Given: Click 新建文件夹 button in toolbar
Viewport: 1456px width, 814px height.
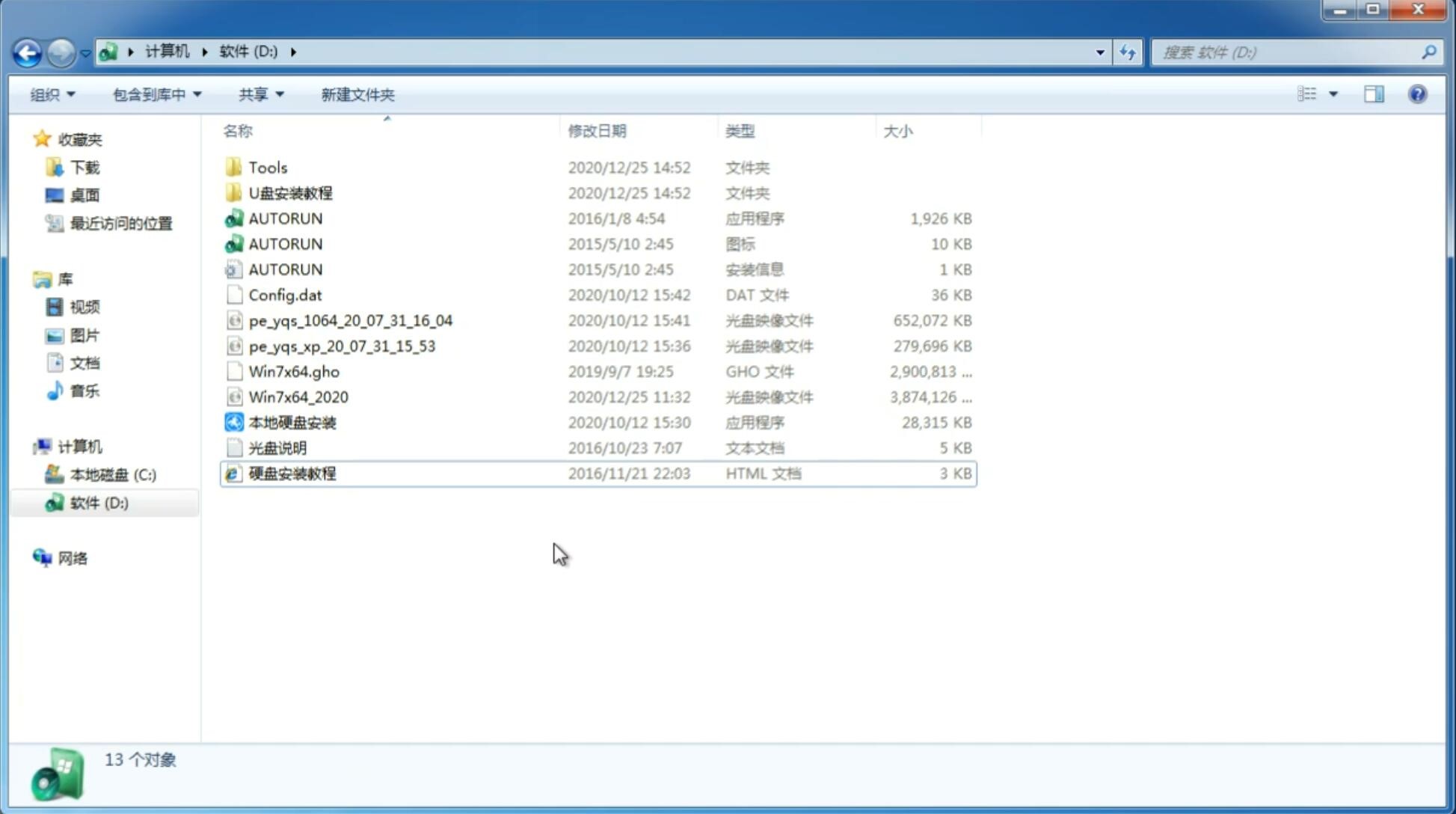Looking at the screenshot, I should (358, 93).
